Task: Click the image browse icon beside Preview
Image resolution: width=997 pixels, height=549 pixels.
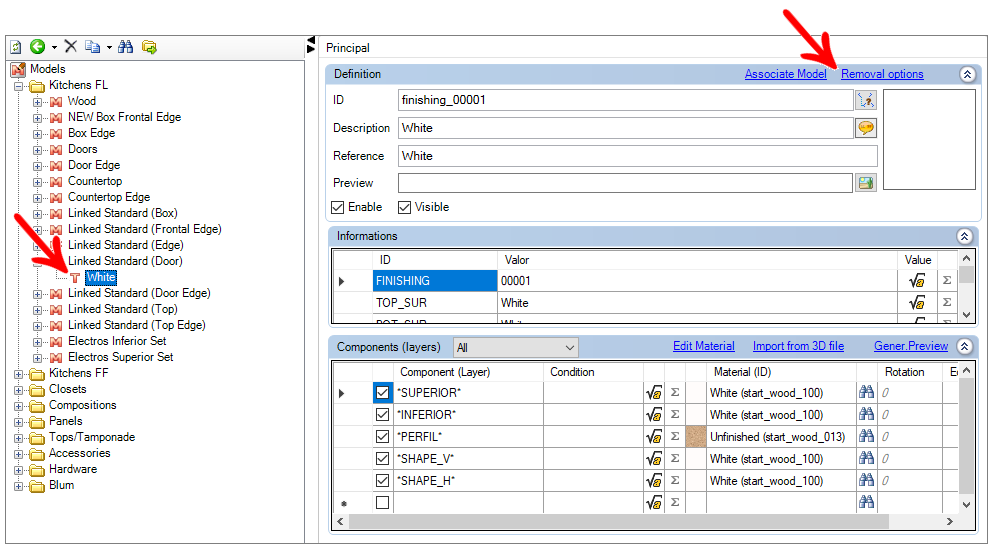Action: click(x=865, y=183)
